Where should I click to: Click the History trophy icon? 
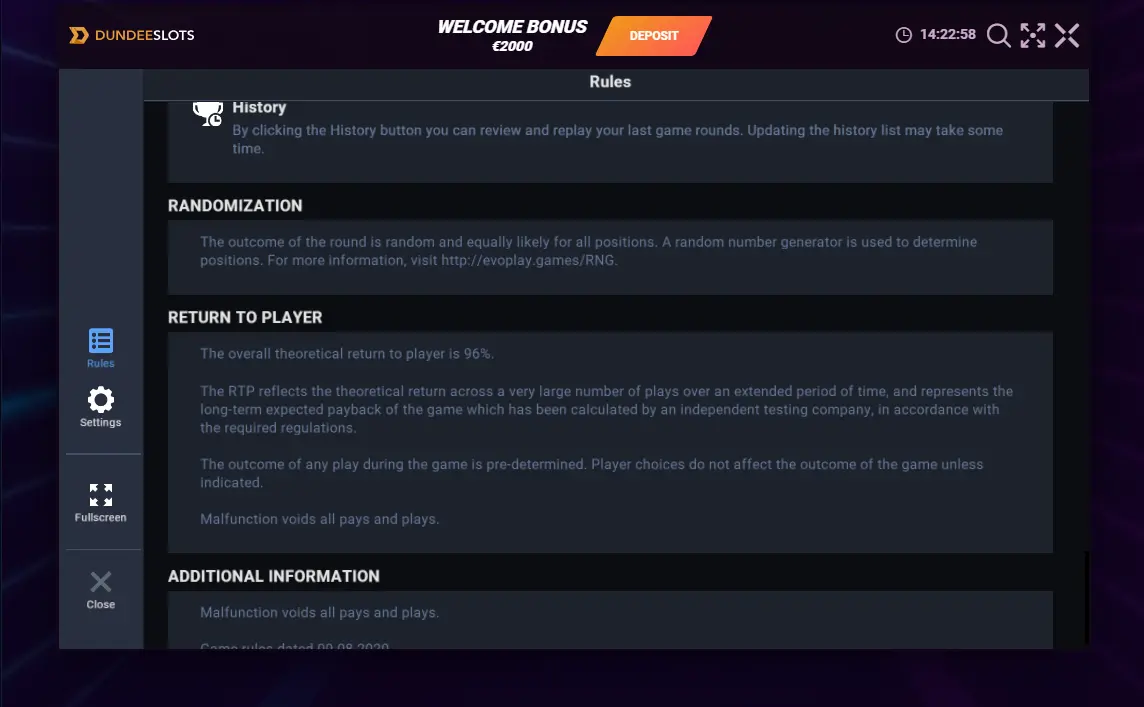208,114
